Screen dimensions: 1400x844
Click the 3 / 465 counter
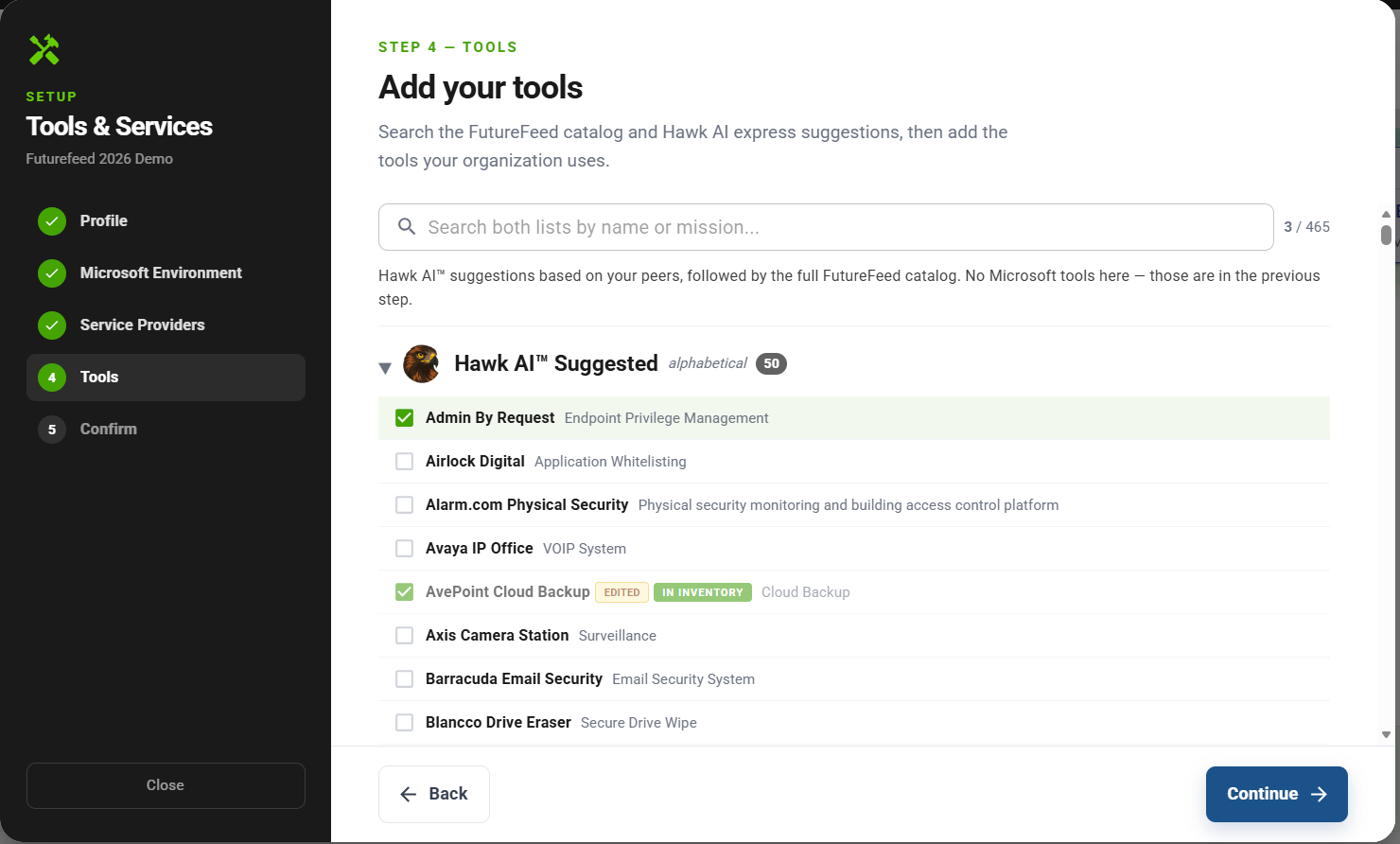(x=1306, y=227)
